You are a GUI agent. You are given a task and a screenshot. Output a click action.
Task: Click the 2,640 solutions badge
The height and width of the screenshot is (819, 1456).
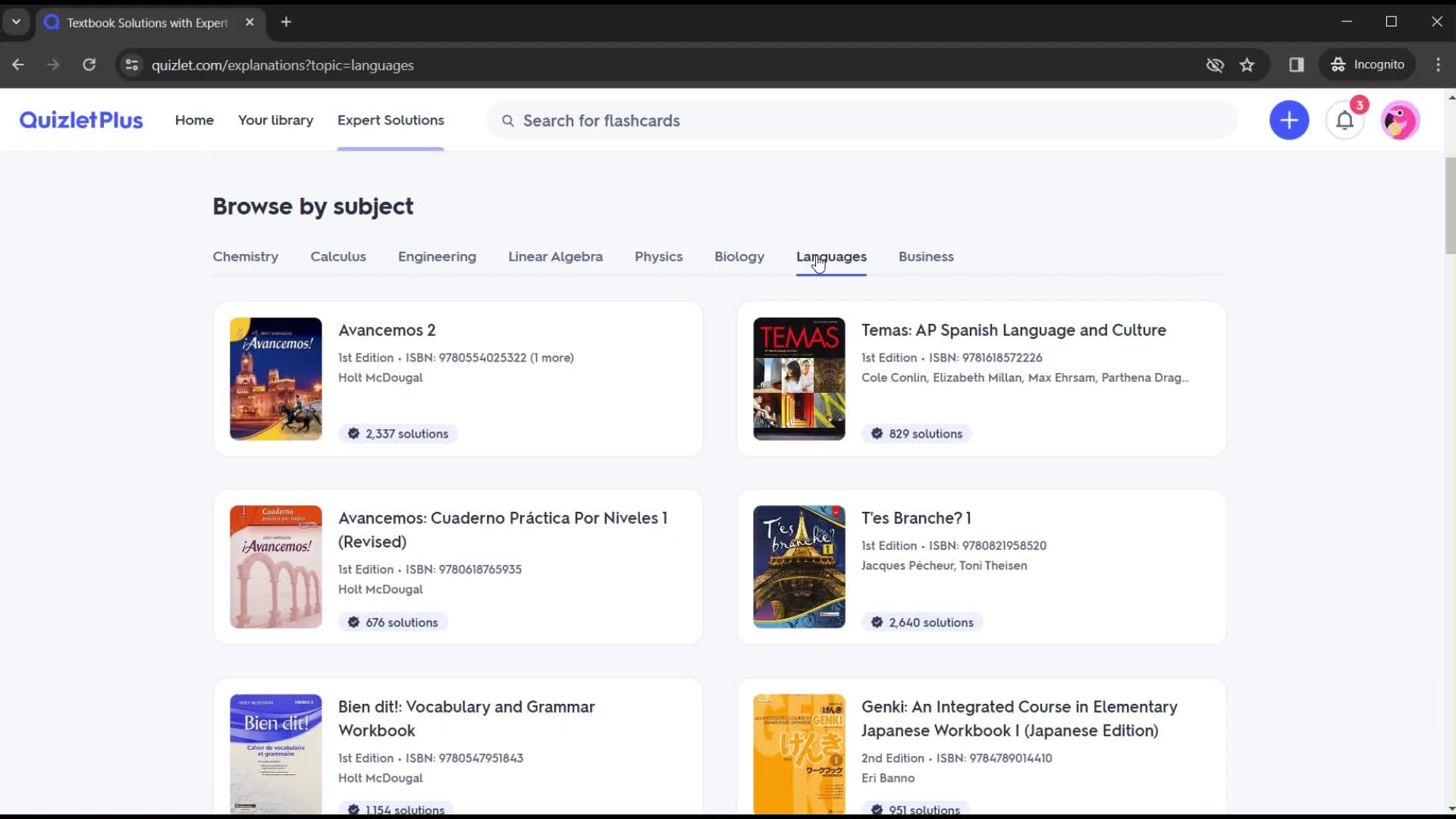[x=922, y=623]
